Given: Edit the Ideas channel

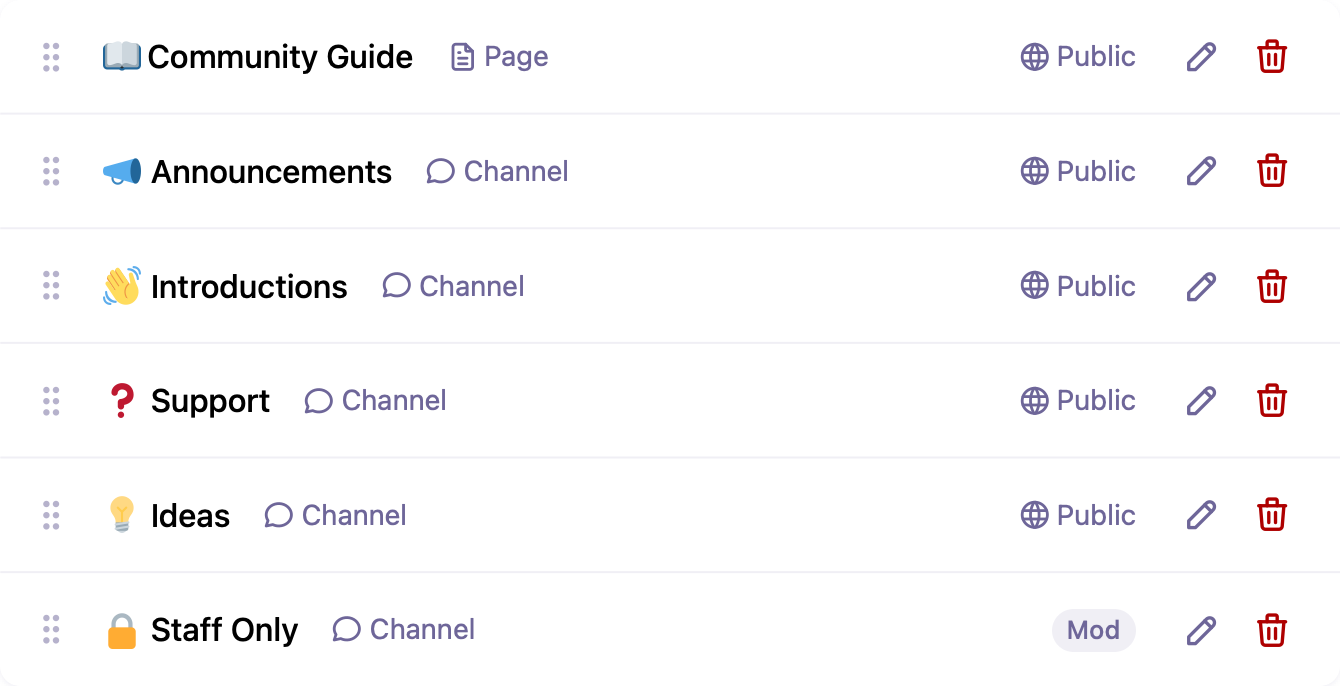Looking at the screenshot, I should click(1201, 515).
